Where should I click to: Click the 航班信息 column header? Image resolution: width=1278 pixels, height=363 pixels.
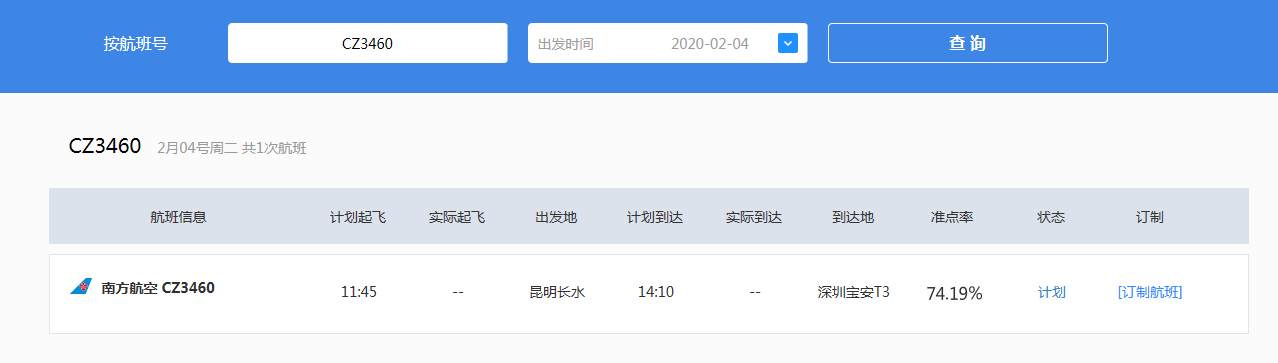pyautogui.click(x=178, y=217)
